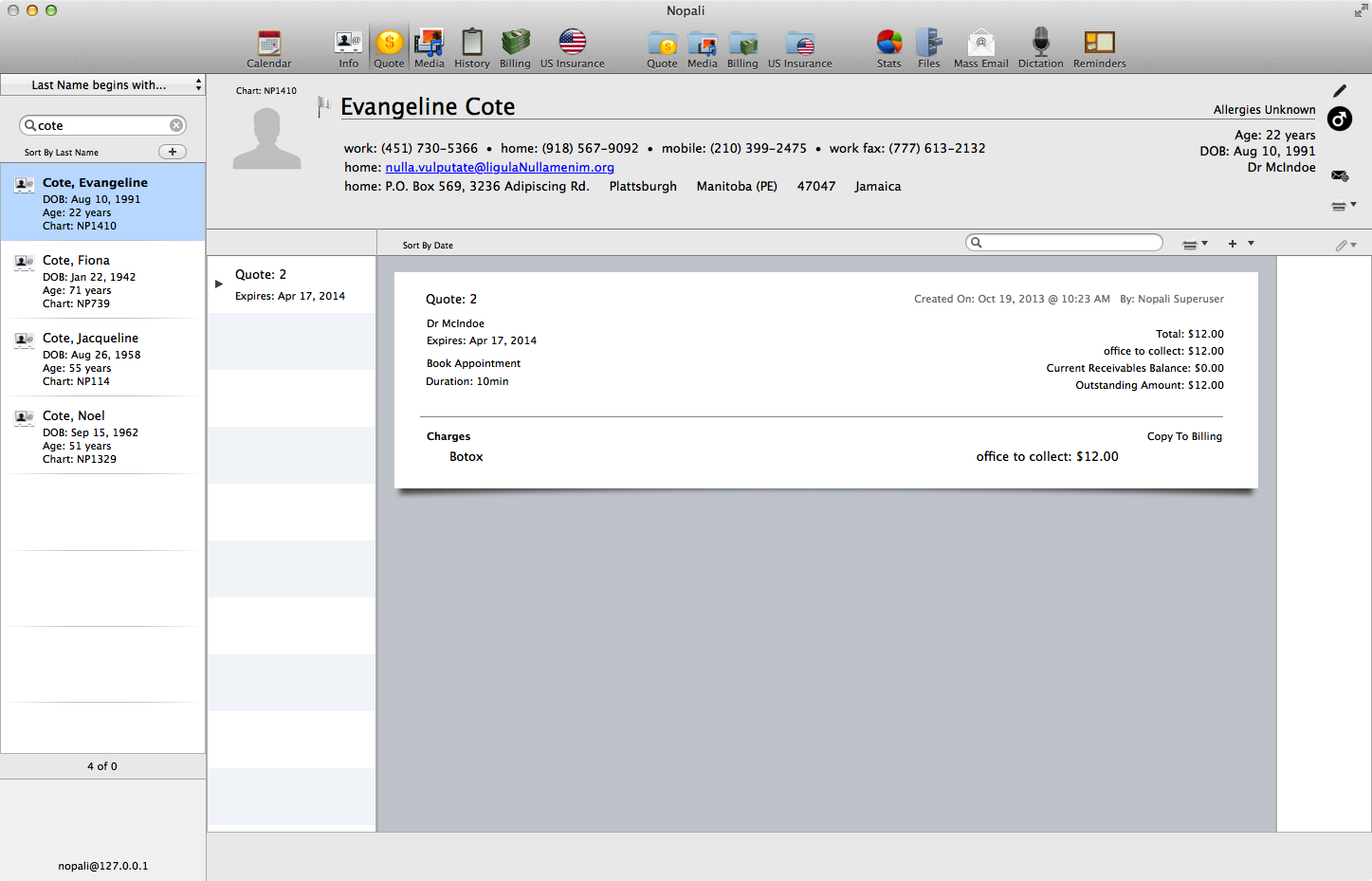Open the Files cabinet icon

(x=928, y=48)
